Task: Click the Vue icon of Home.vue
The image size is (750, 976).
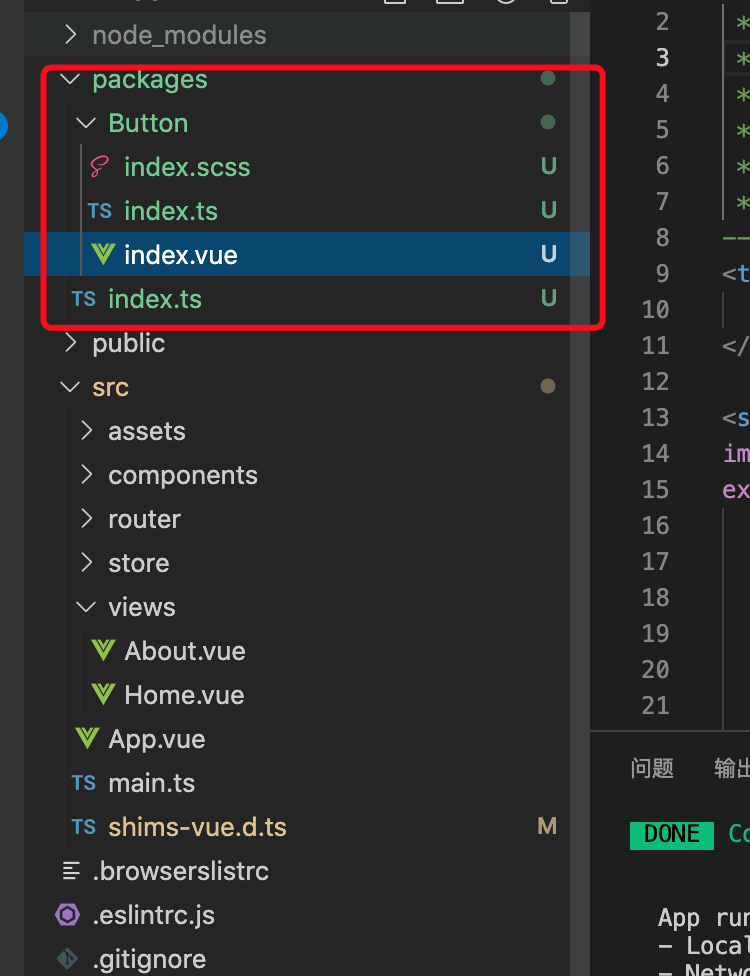Action: 103,695
